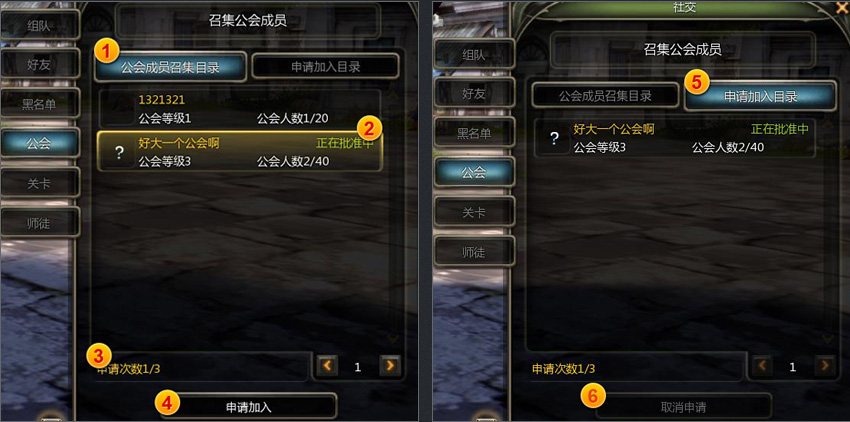Go to next page in left panel

pos(390,367)
